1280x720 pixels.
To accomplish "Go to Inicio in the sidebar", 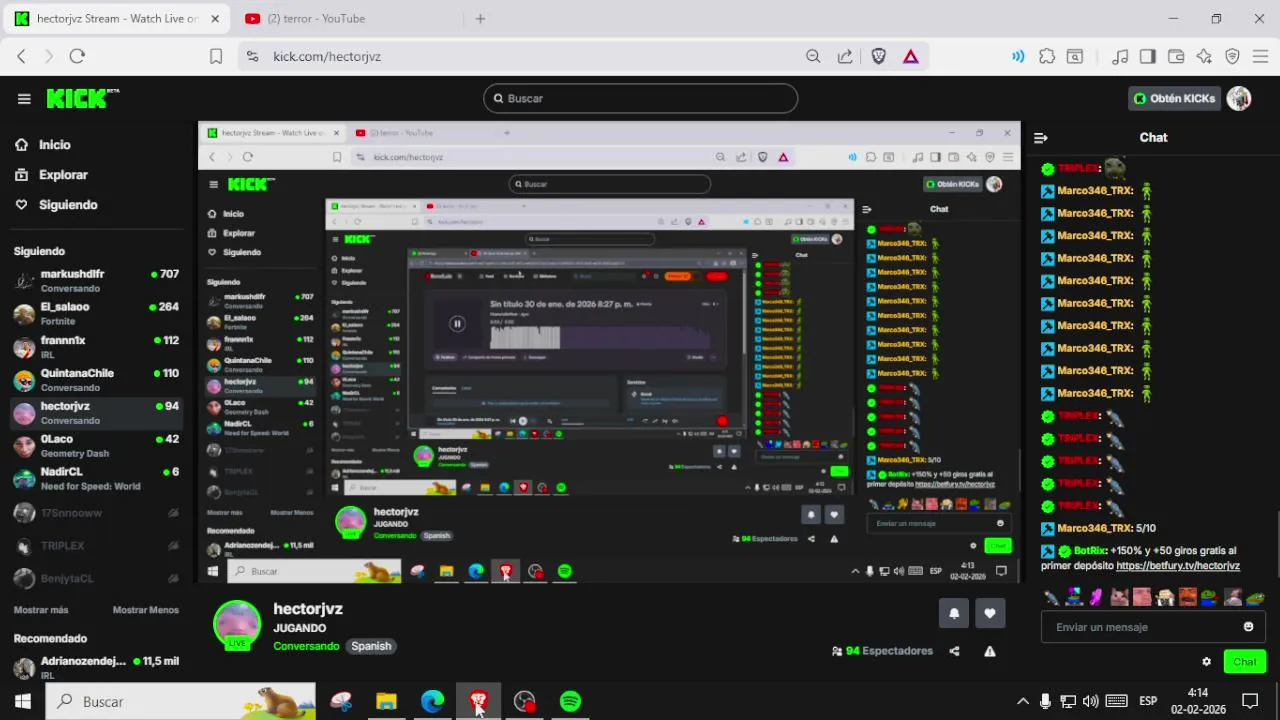I will pyautogui.click(x=55, y=145).
